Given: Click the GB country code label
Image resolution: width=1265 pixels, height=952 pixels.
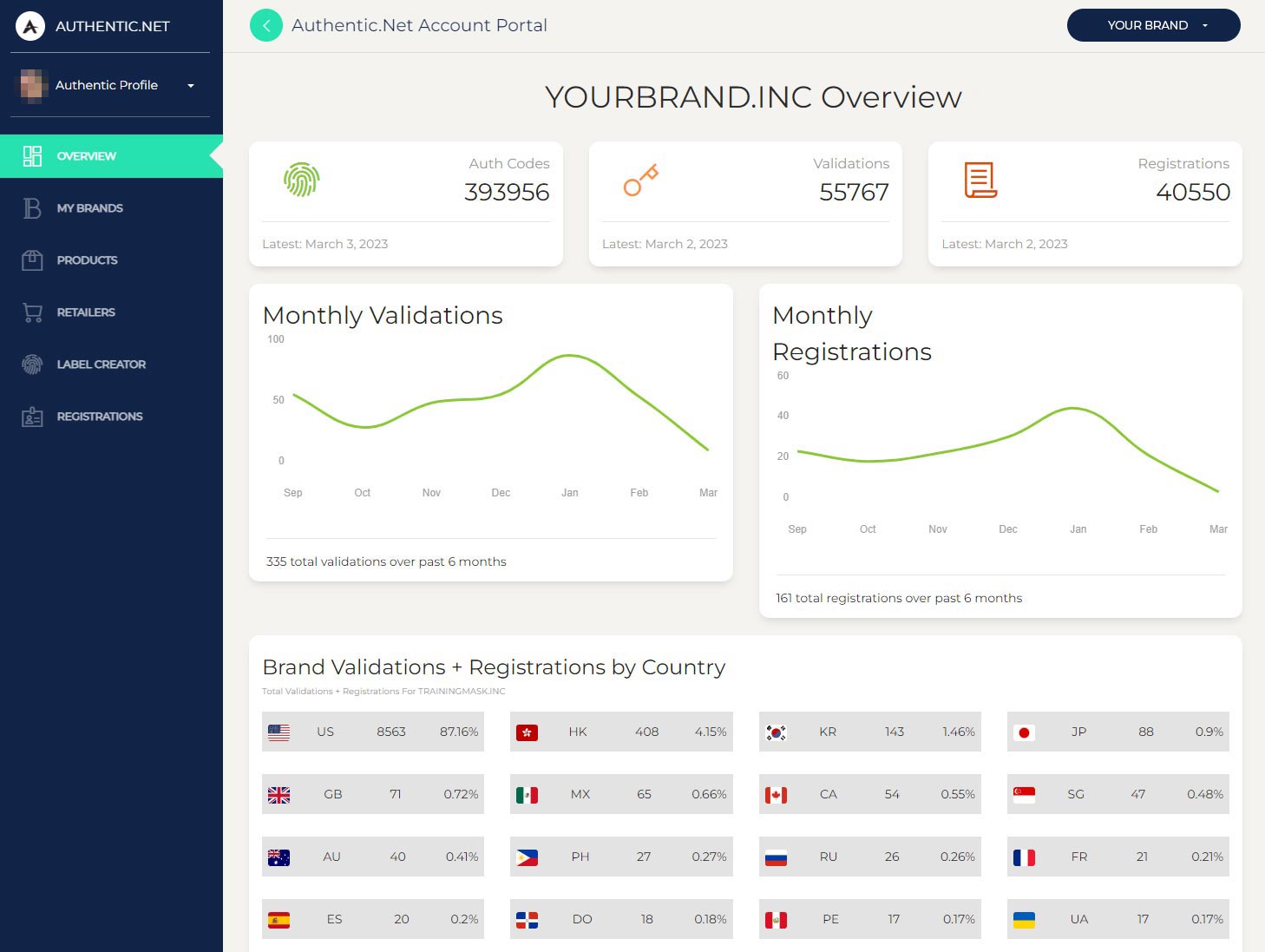Looking at the screenshot, I should pyautogui.click(x=333, y=794).
